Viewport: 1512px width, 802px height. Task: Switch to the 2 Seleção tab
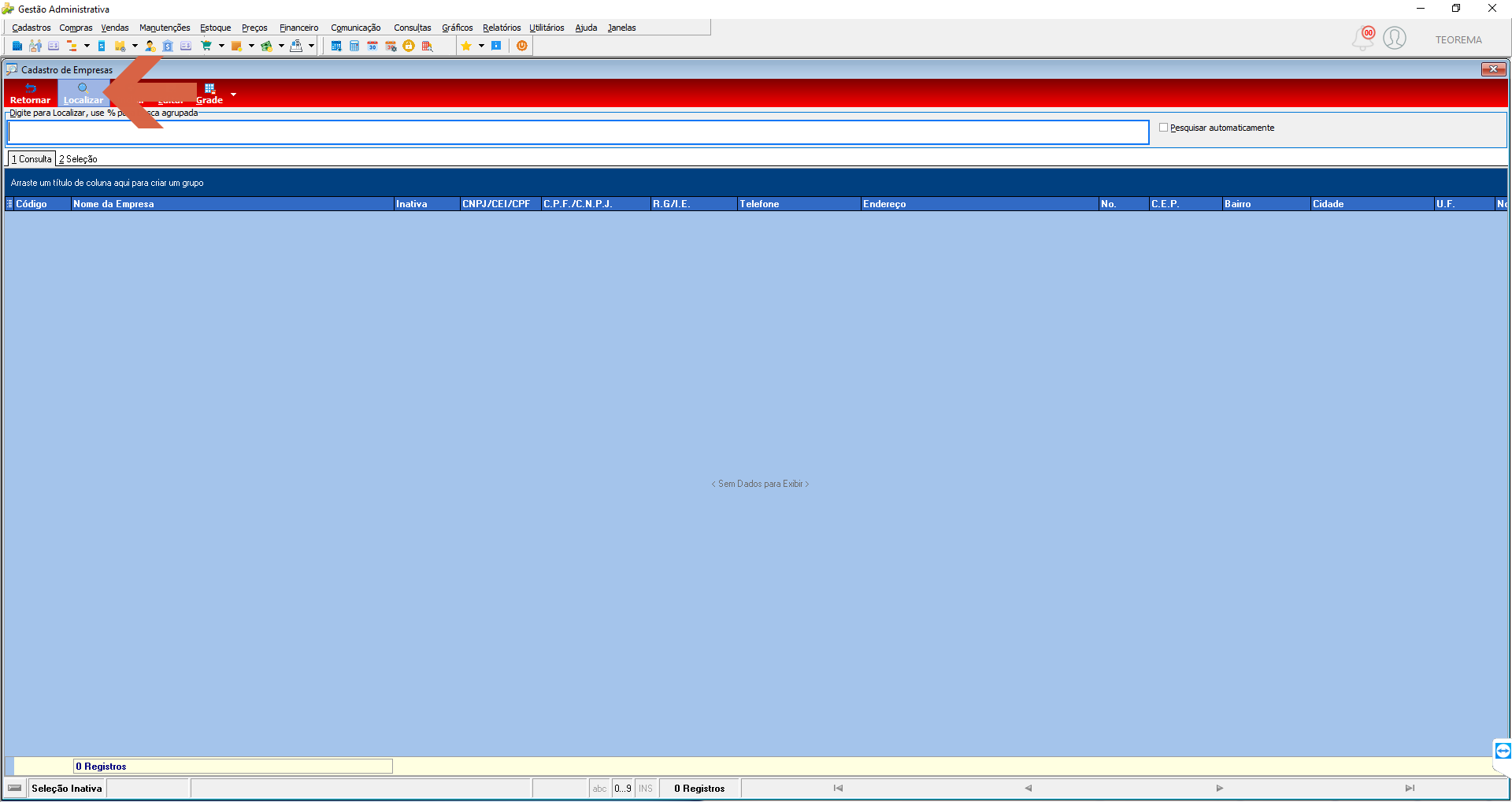click(x=78, y=159)
